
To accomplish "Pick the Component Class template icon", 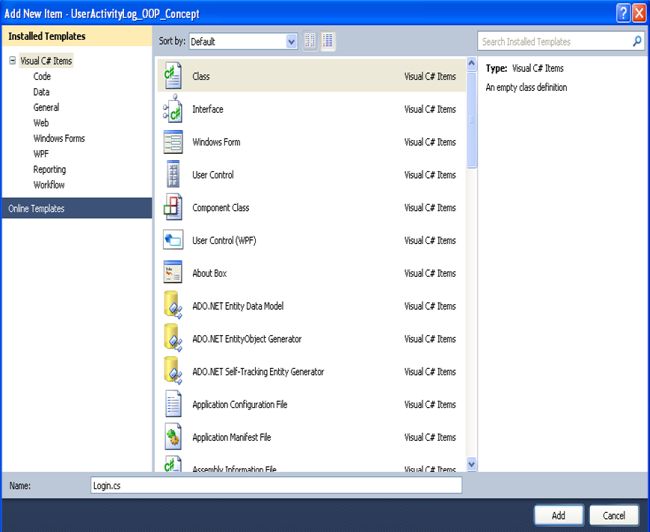I will pos(172,207).
